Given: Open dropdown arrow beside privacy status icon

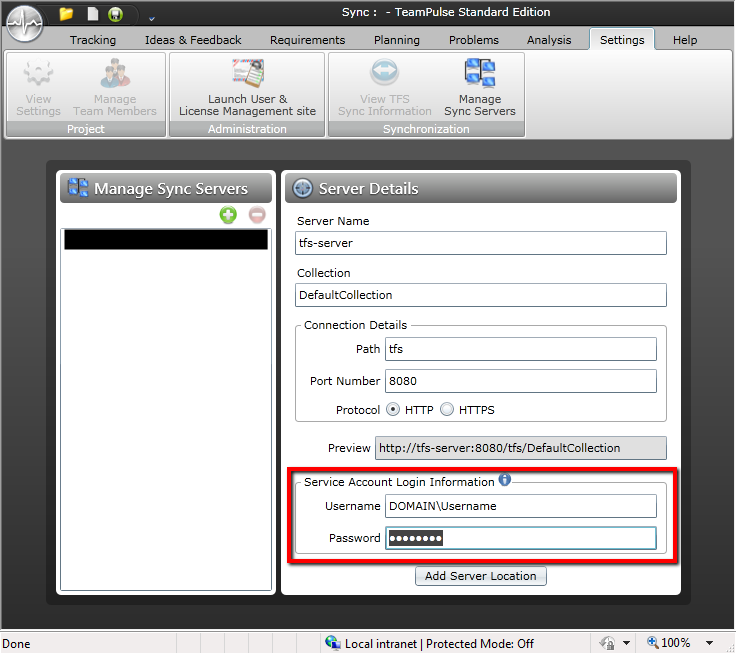Looking at the screenshot, I should [x=626, y=643].
